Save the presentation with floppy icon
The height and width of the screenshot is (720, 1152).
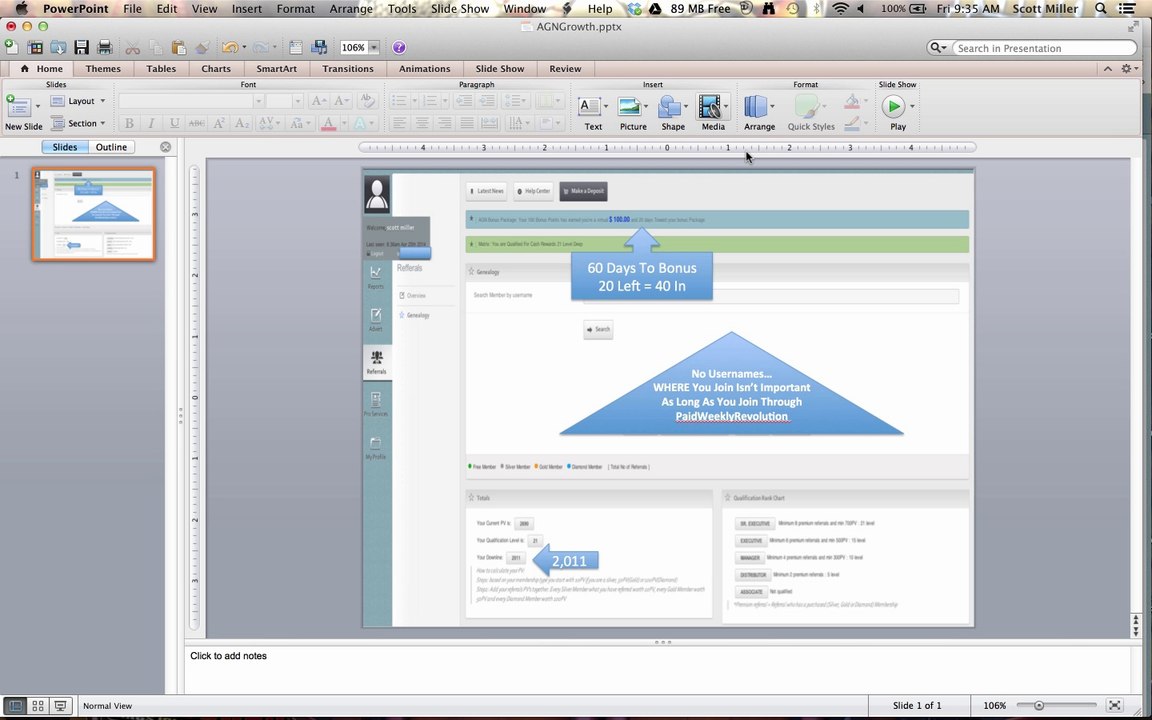[x=82, y=47]
